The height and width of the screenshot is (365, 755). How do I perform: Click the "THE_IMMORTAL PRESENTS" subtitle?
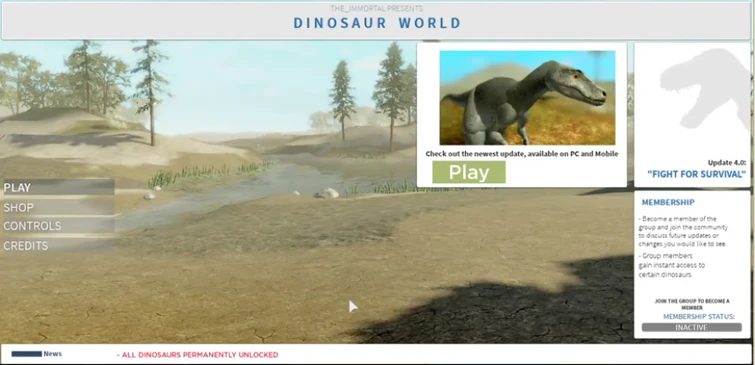pyautogui.click(x=377, y=9)
